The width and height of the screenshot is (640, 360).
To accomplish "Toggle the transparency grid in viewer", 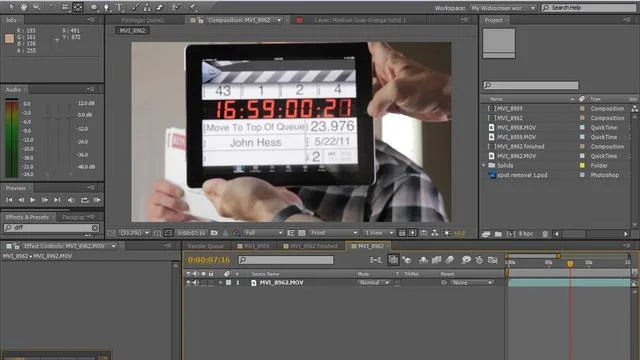I will click(x=302, y=233).
